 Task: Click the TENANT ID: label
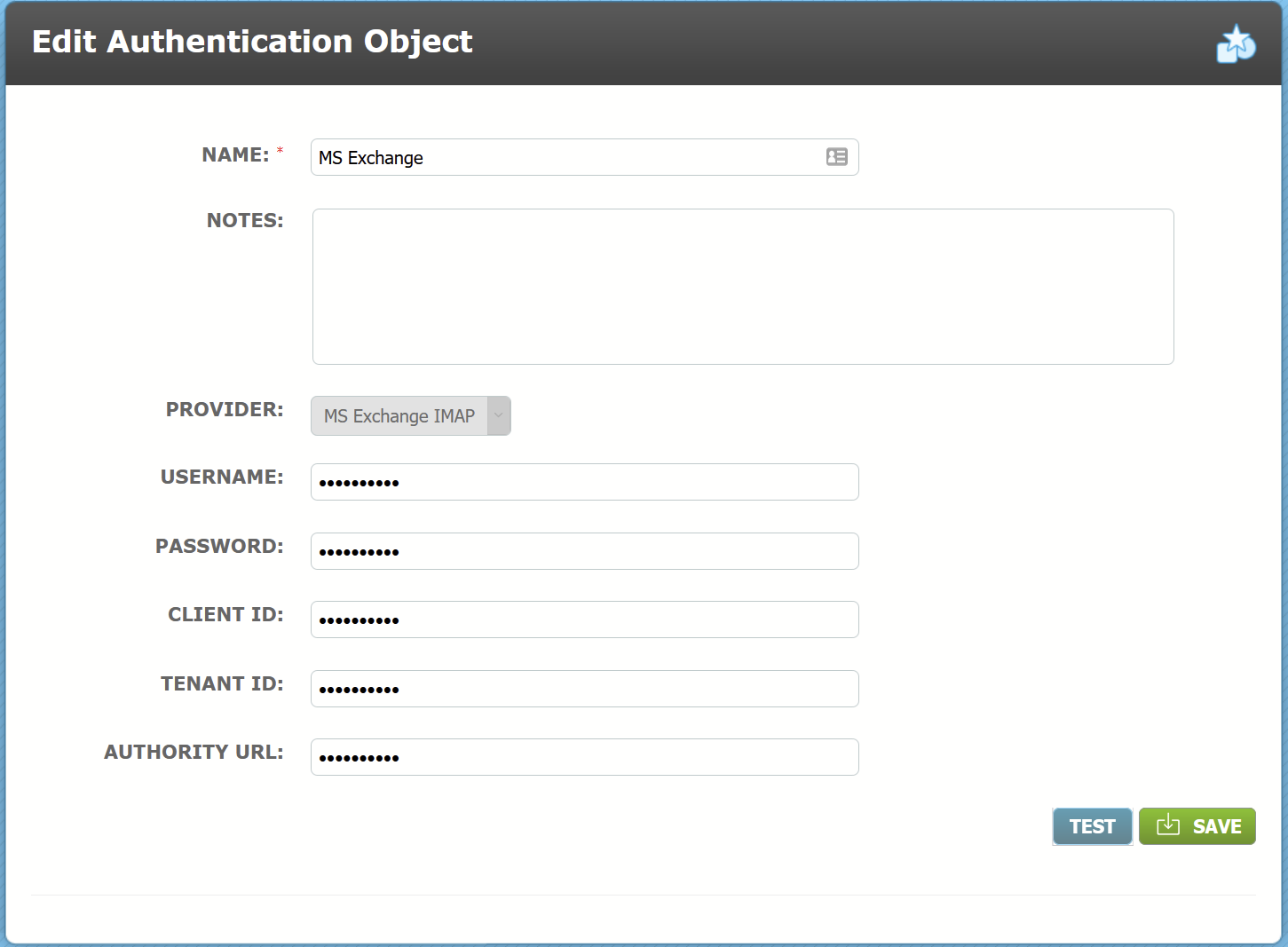222,683
